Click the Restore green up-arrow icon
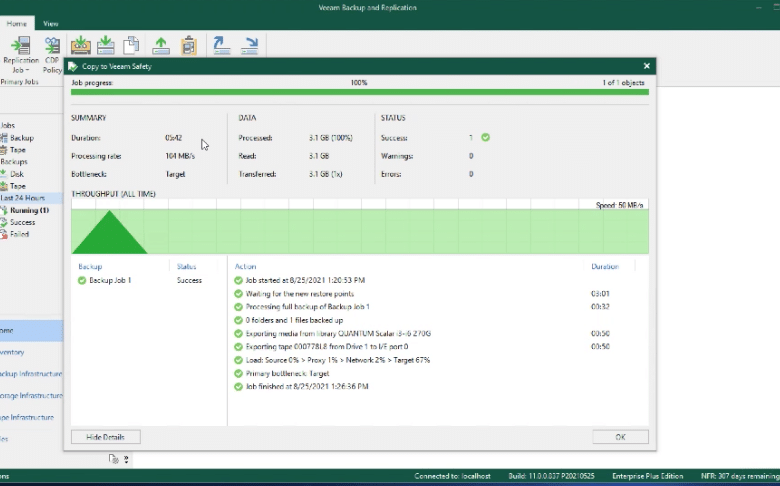Image resolution: width=780 pixels, height=486 pixels. click(x=161, y=45)
